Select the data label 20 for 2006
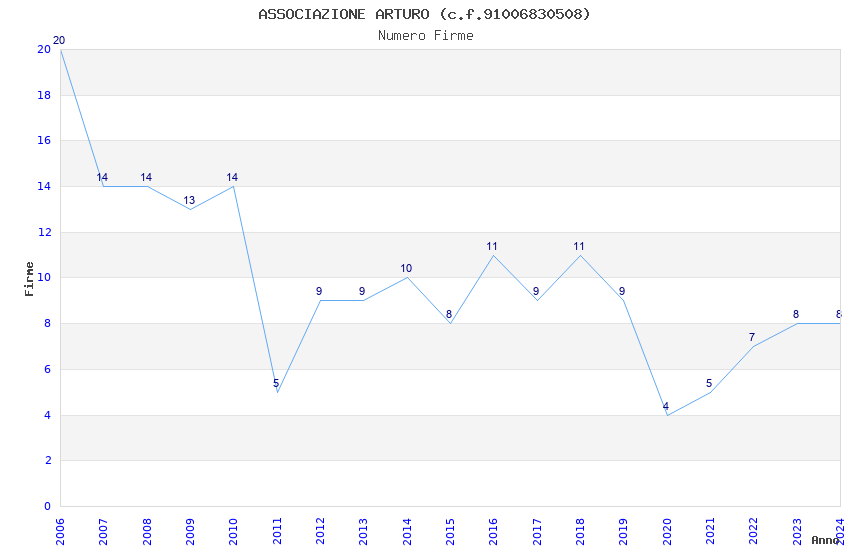This screenshot has height=550, width=850. coord(59,41)
